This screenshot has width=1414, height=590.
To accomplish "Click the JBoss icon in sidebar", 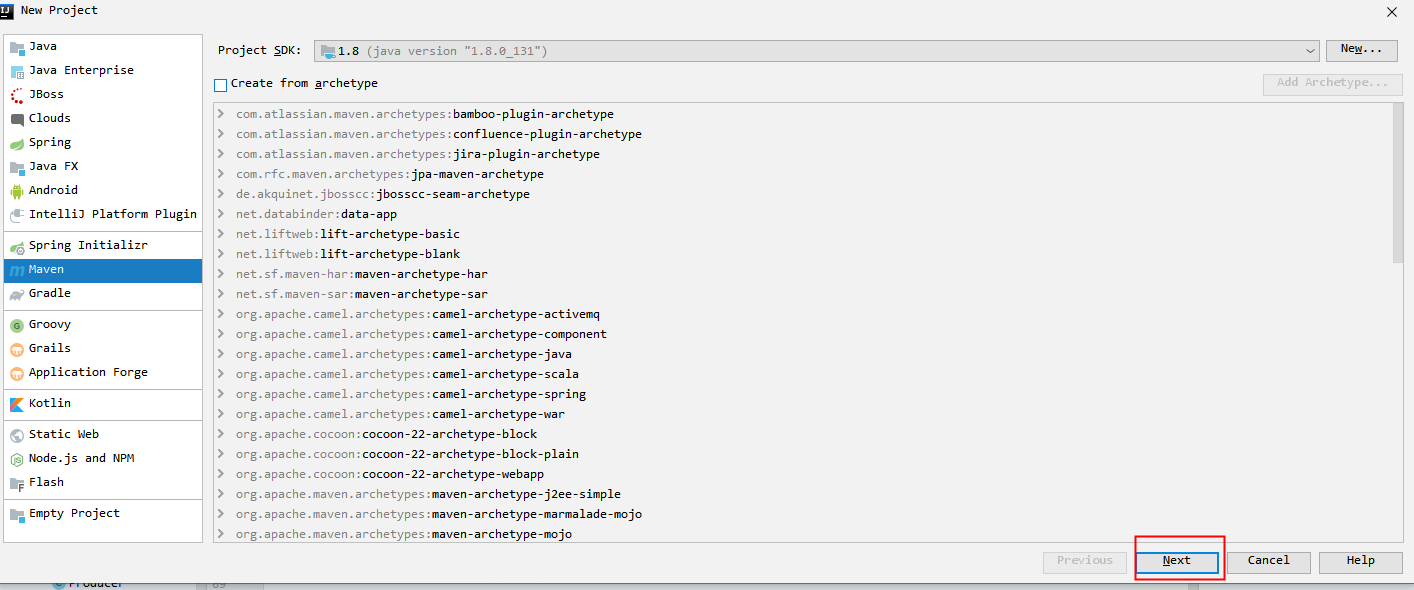I will [17, 95].
